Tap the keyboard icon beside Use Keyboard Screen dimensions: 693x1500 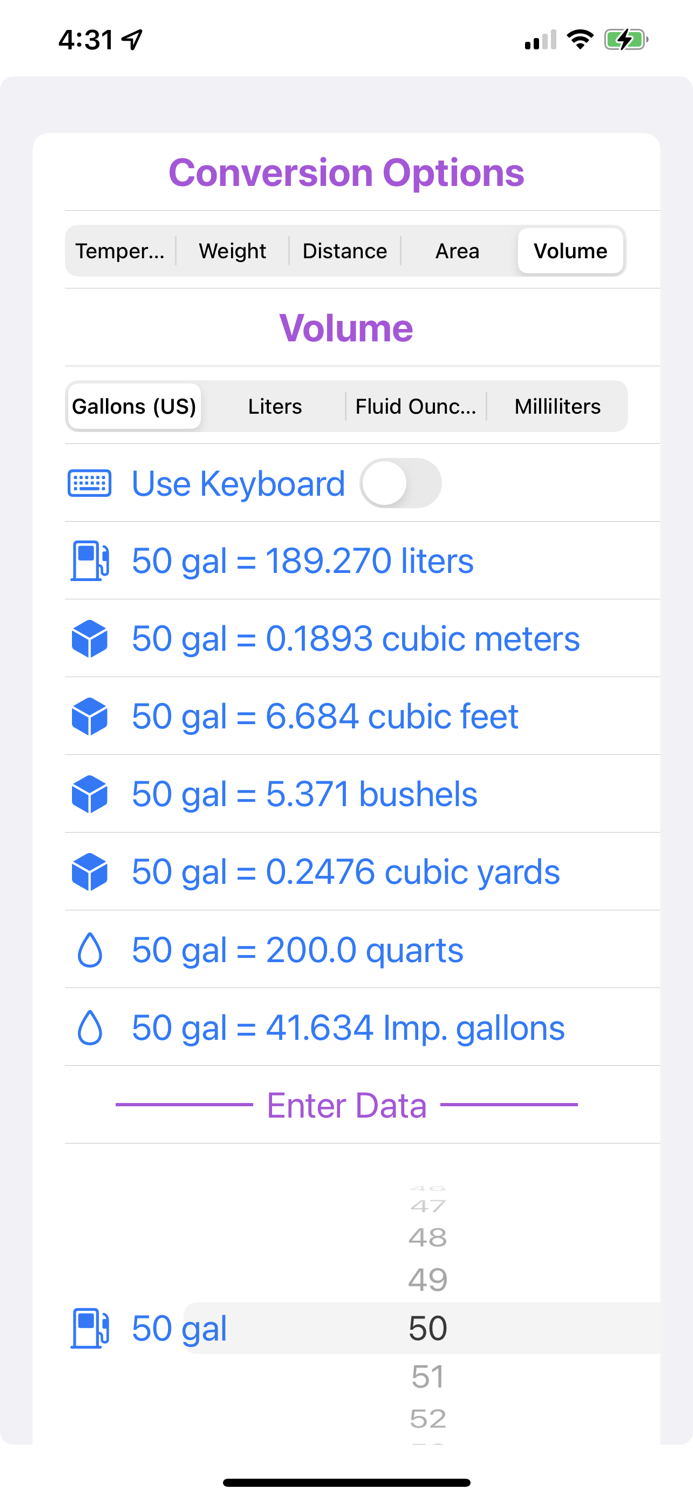pos(89,483)
